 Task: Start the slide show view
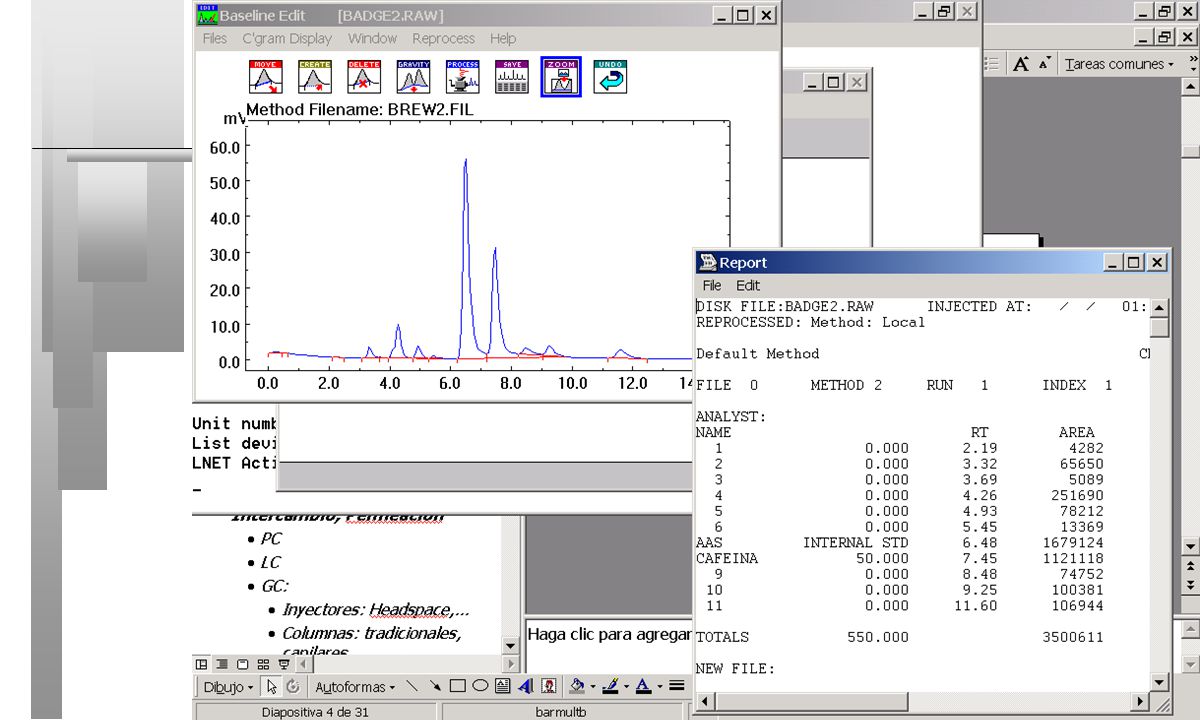pos(284,664)
